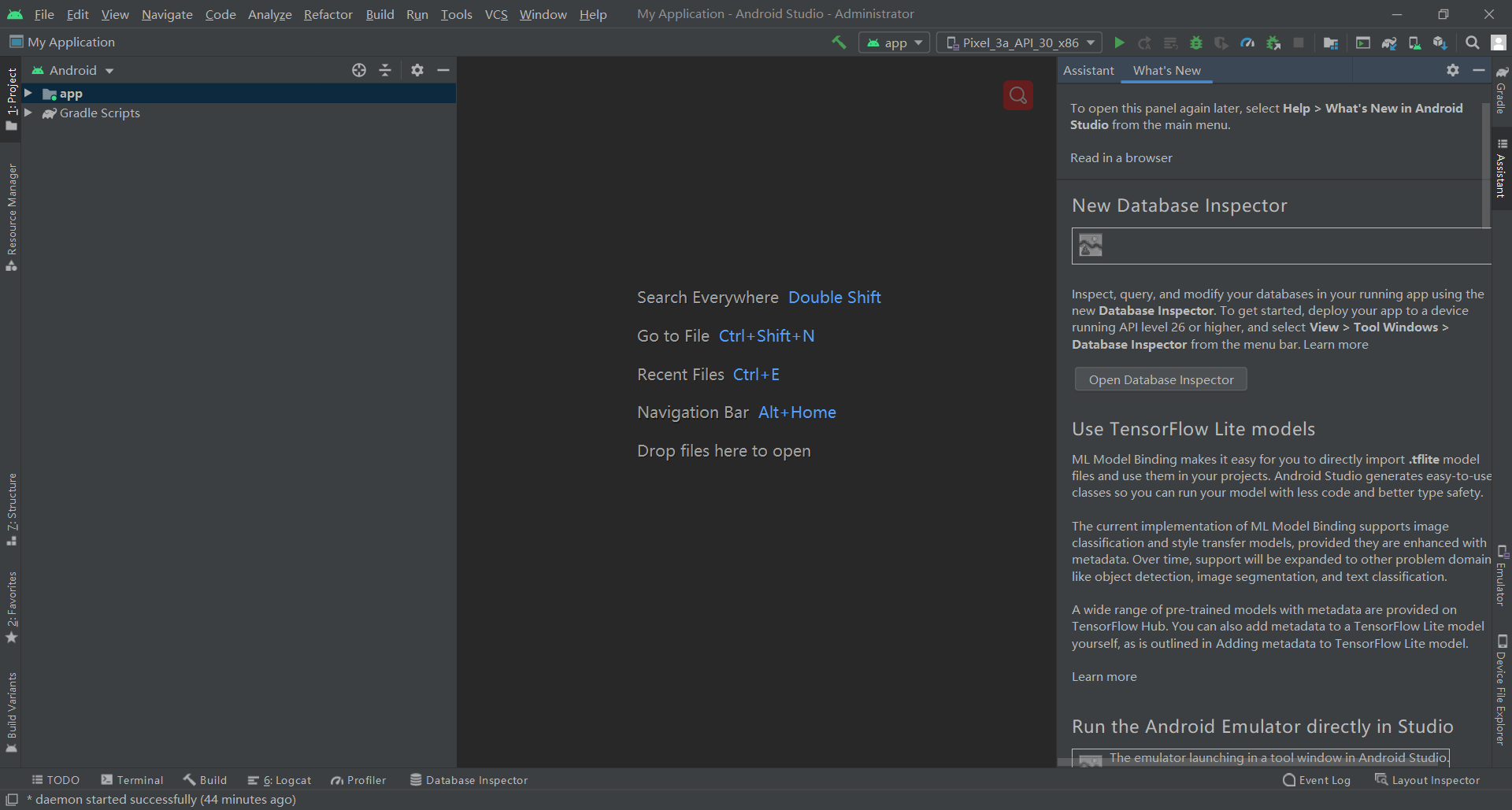Screen dimensions: 1512x810
Task: Debug the app with the bug icon
Action: pyautogui.click(x=1196, y=43)
